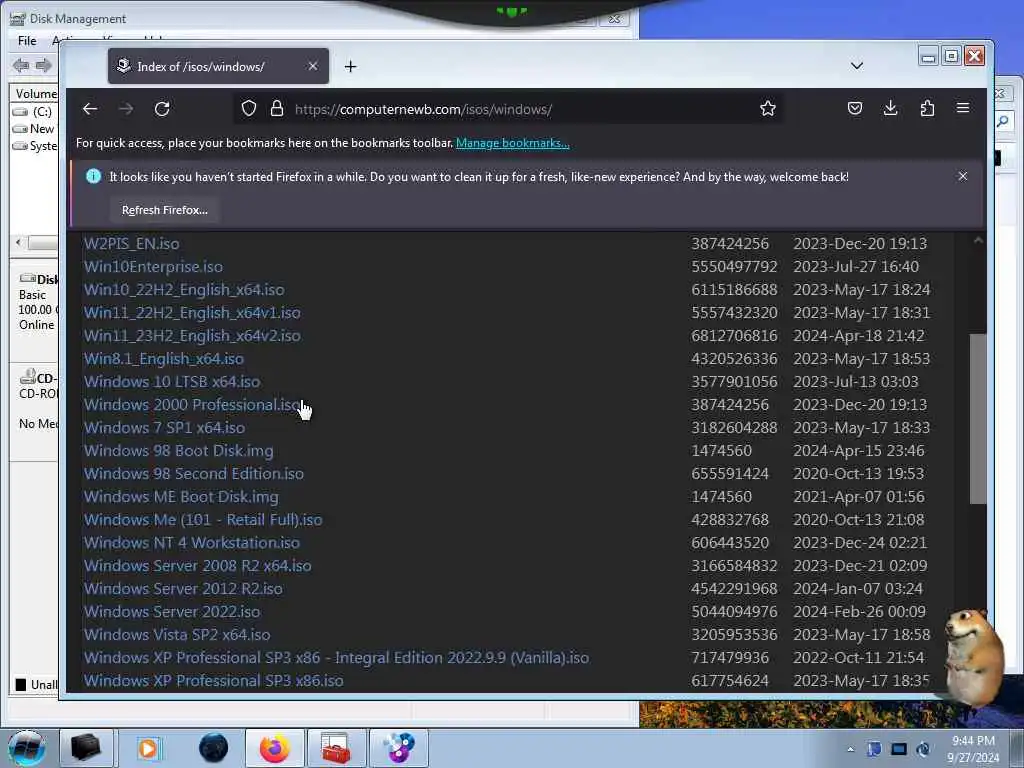Viewport: 1024px width, 768px height.
Task: Open Windows NT 4 Workstation.iso link
Action: point(192,543)
